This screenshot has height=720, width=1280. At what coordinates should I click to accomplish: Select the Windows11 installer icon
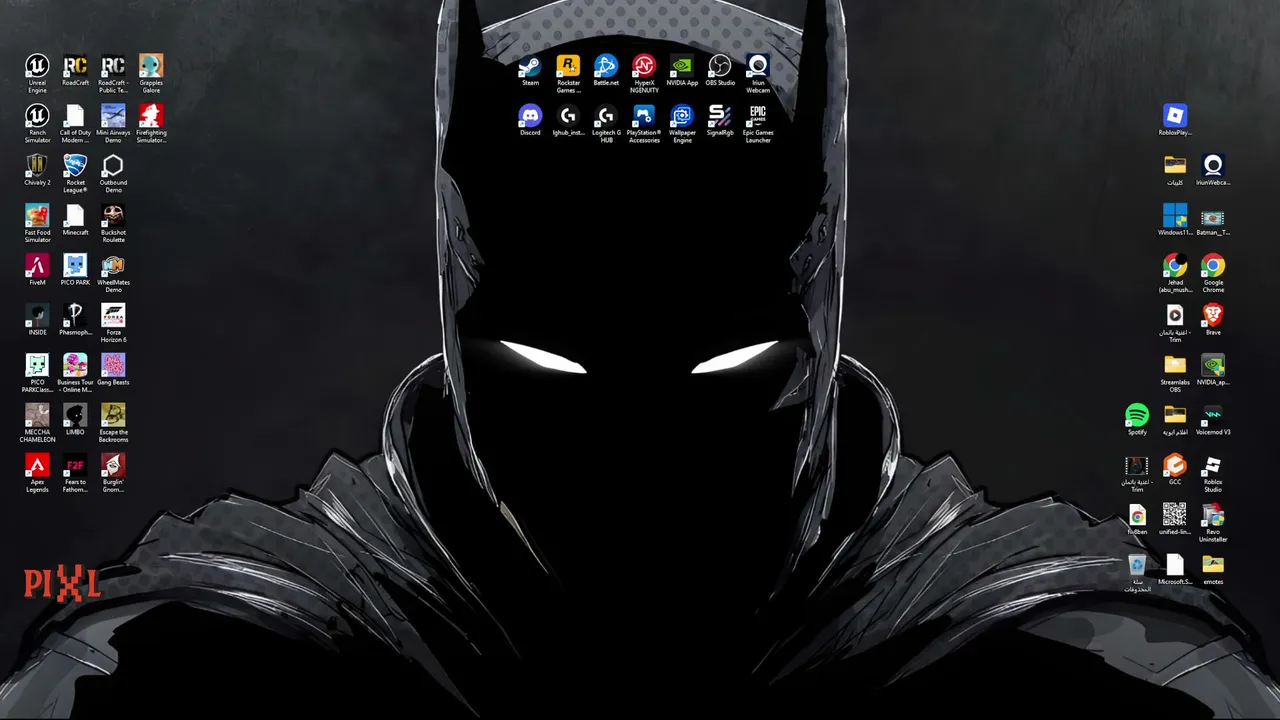1175,220
